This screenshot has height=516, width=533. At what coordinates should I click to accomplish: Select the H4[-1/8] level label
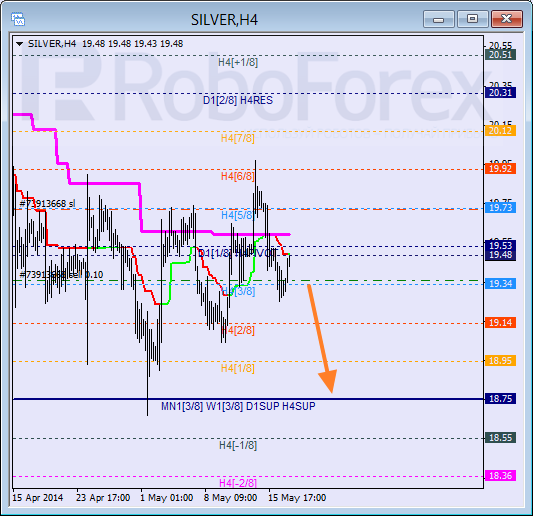point(238,445)
